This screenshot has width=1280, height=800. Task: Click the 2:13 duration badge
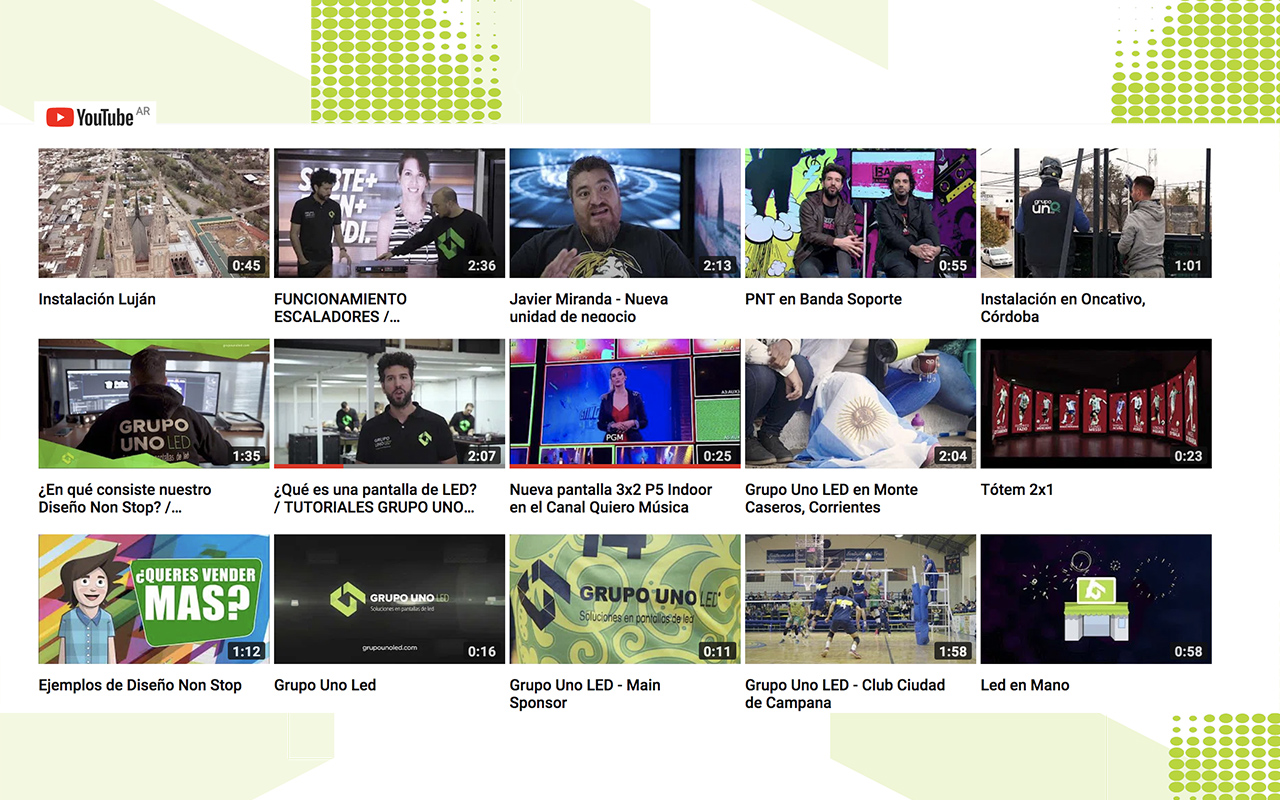click(x=717, y=265)
